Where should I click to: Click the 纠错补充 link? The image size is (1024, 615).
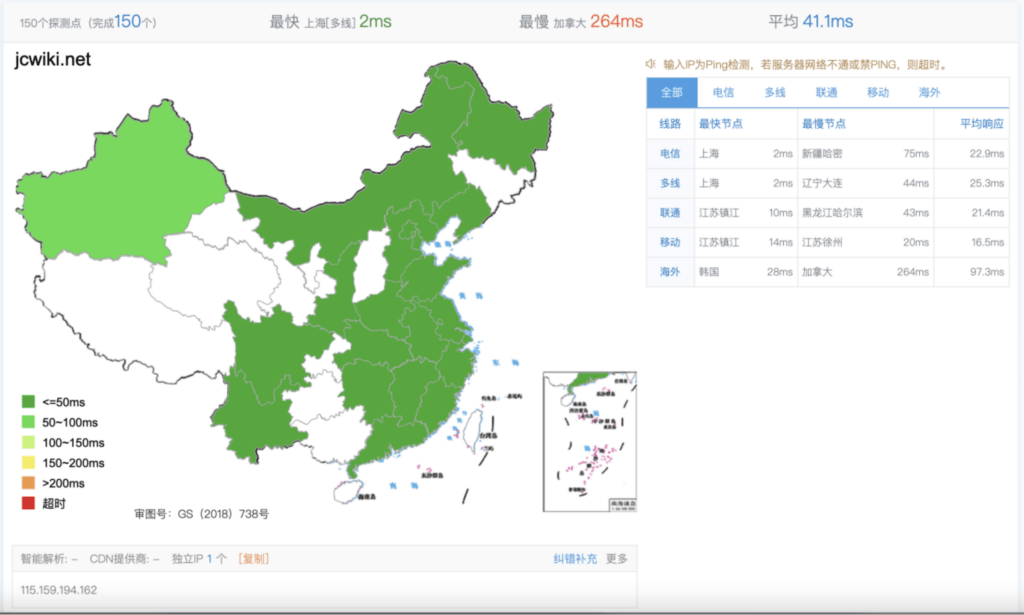pos(575,559)
